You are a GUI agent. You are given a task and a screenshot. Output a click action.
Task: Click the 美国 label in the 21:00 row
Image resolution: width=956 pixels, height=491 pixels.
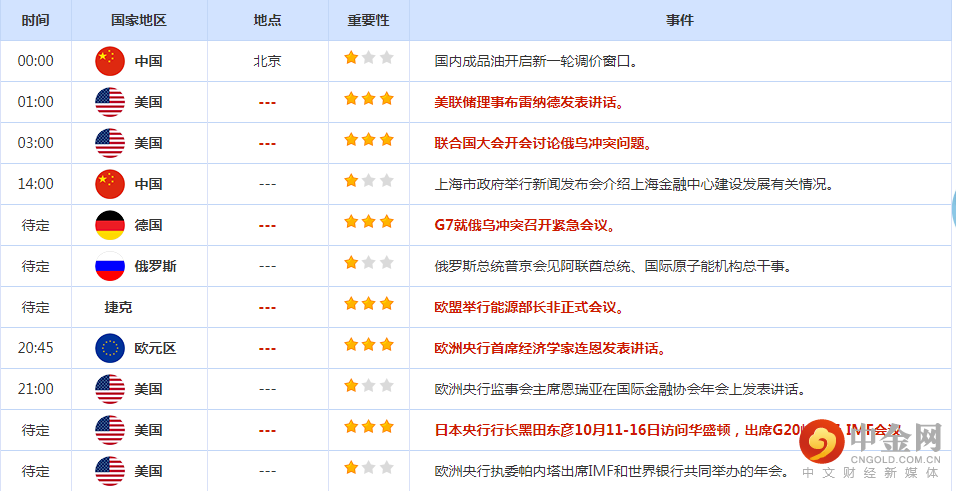(x=148, y=389)
